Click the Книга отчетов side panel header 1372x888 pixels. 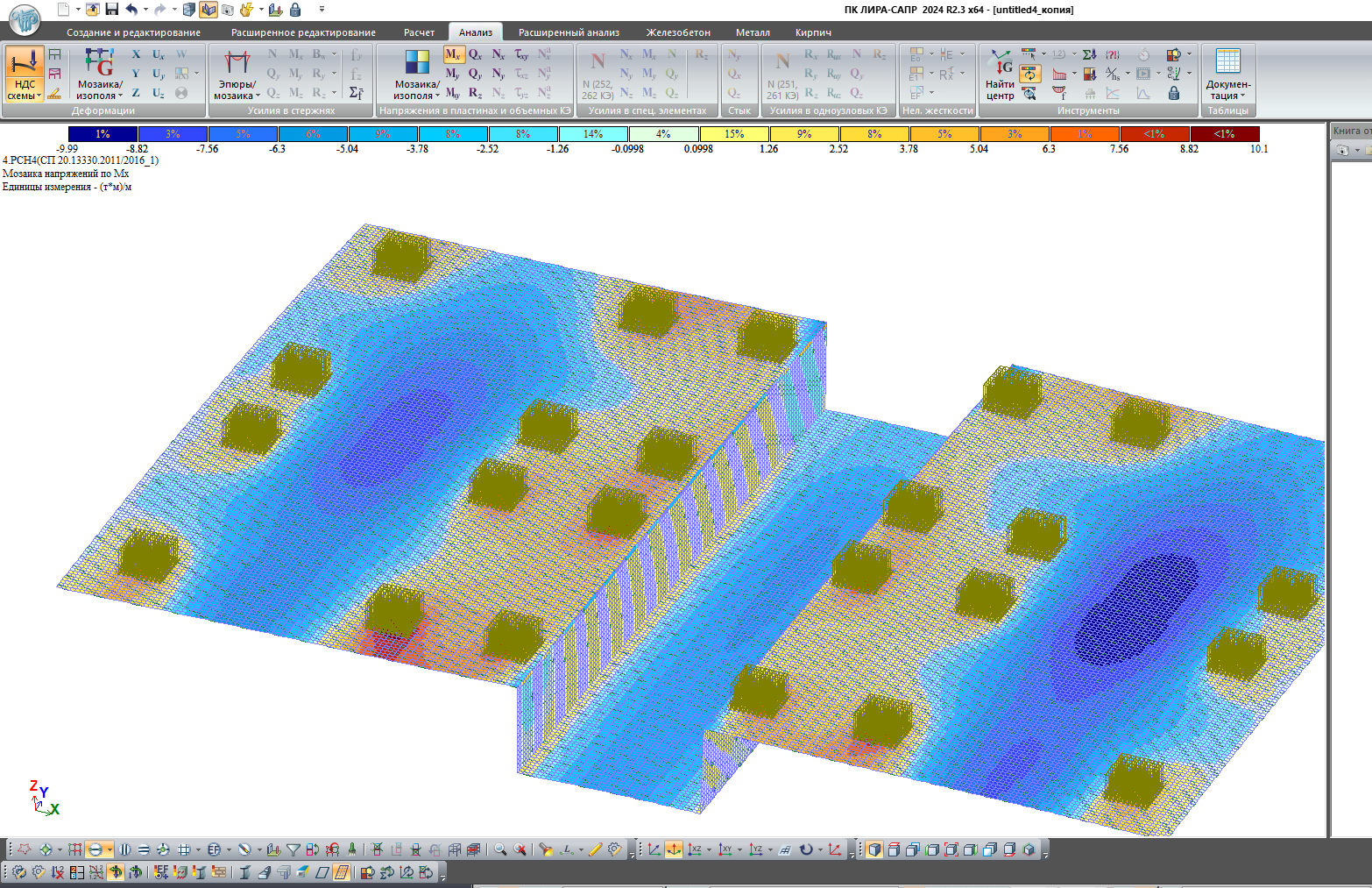[x=1351, y=131]
